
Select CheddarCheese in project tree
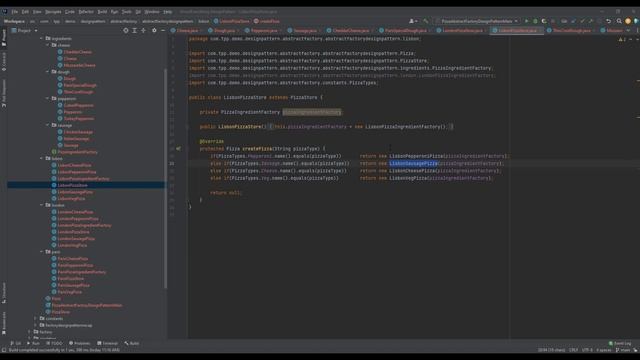tap(78, 52)
